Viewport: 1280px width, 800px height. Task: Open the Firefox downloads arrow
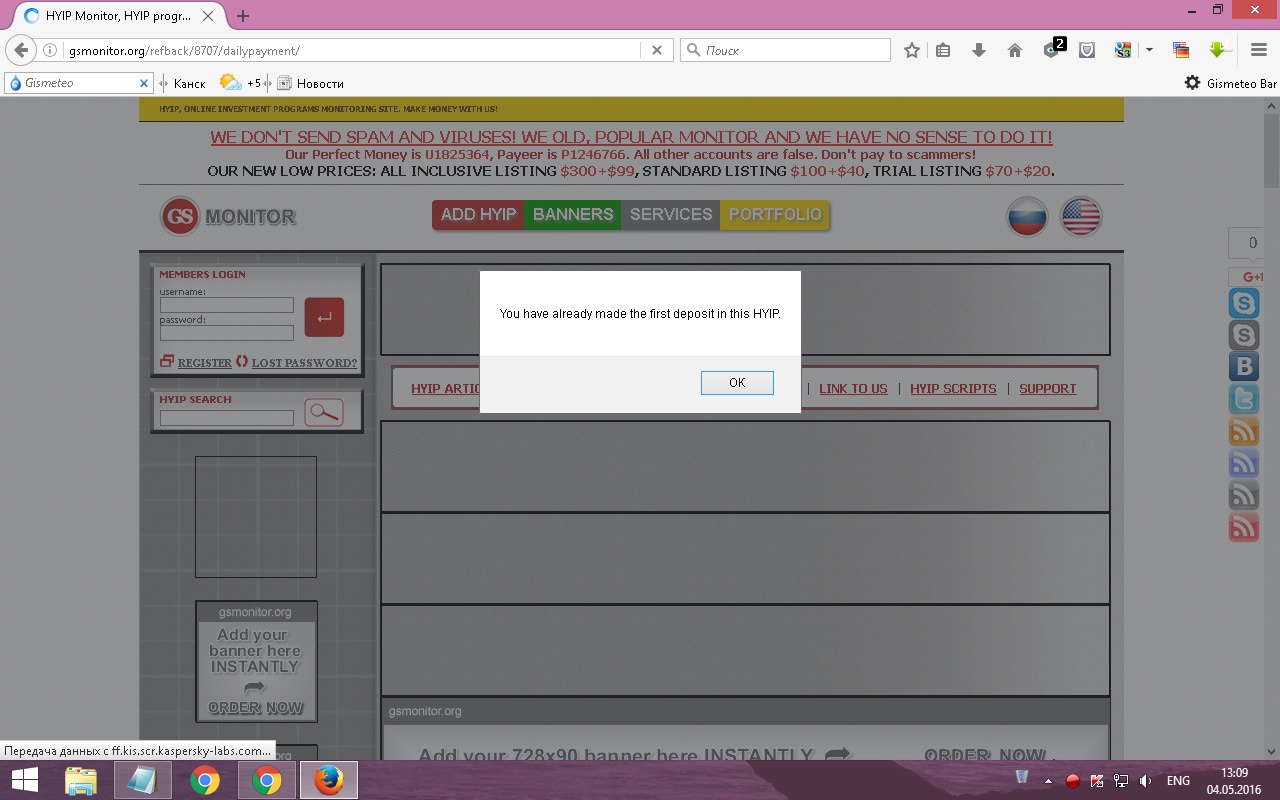point(979,50)
